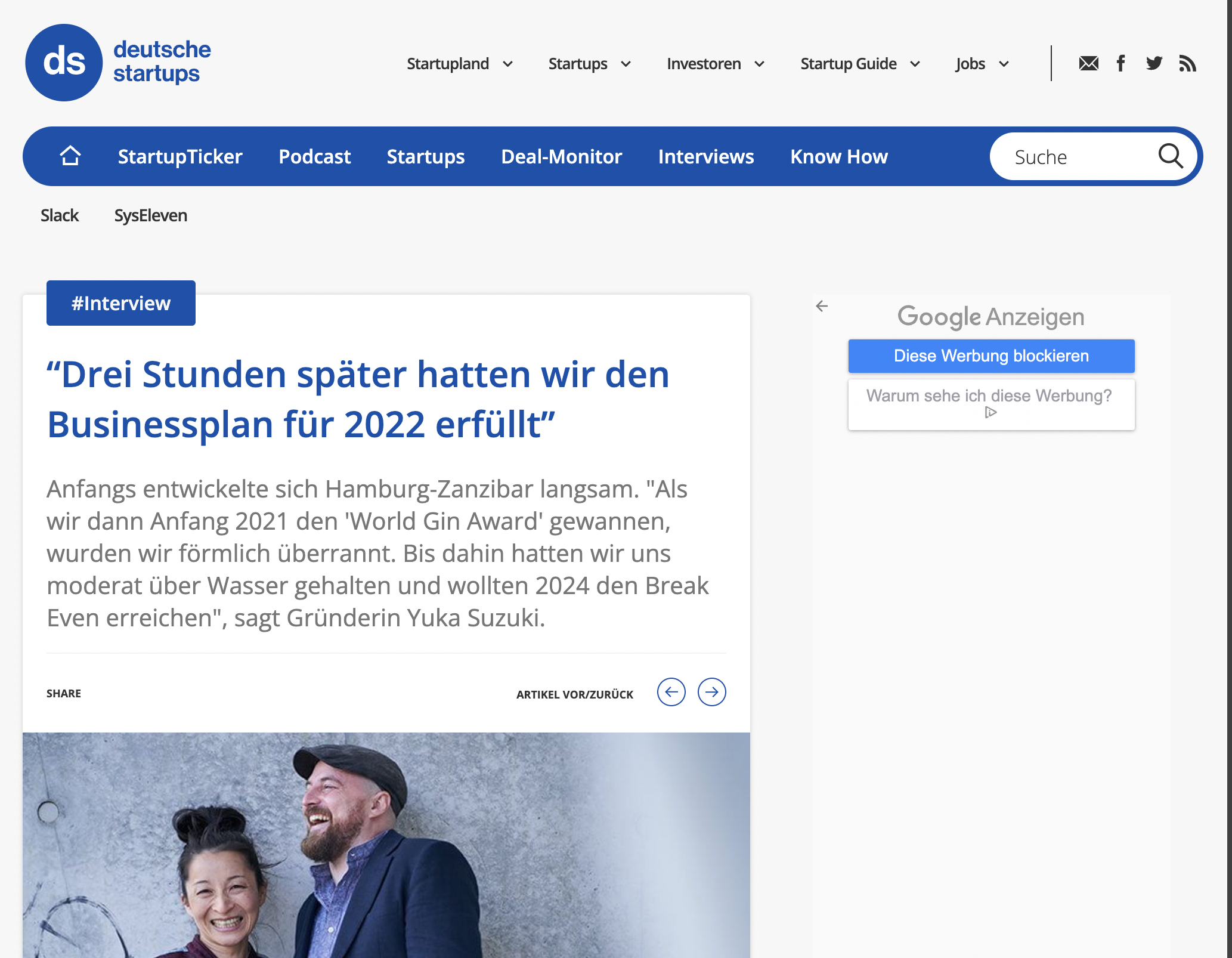Go to next article arrow
Viewport: 1232px width, 958px height.
tap(711, 692)
